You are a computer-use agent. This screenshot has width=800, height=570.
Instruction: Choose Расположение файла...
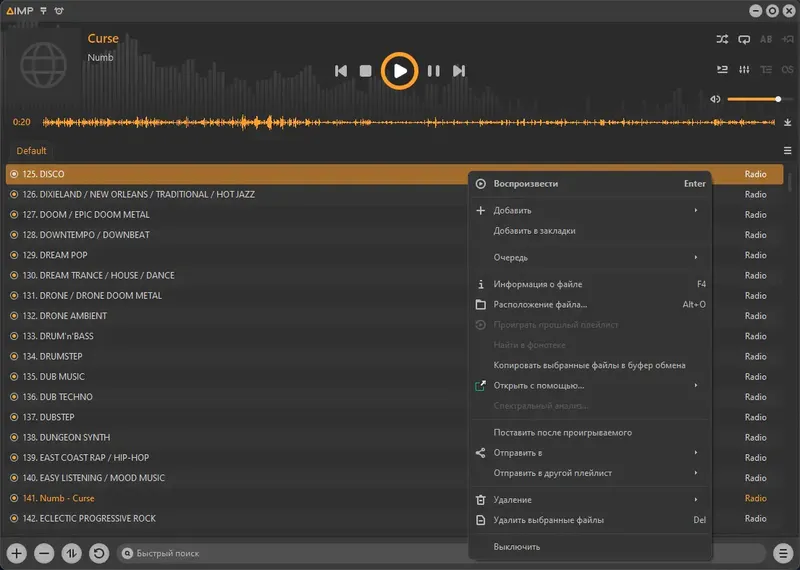coord(590,305)
